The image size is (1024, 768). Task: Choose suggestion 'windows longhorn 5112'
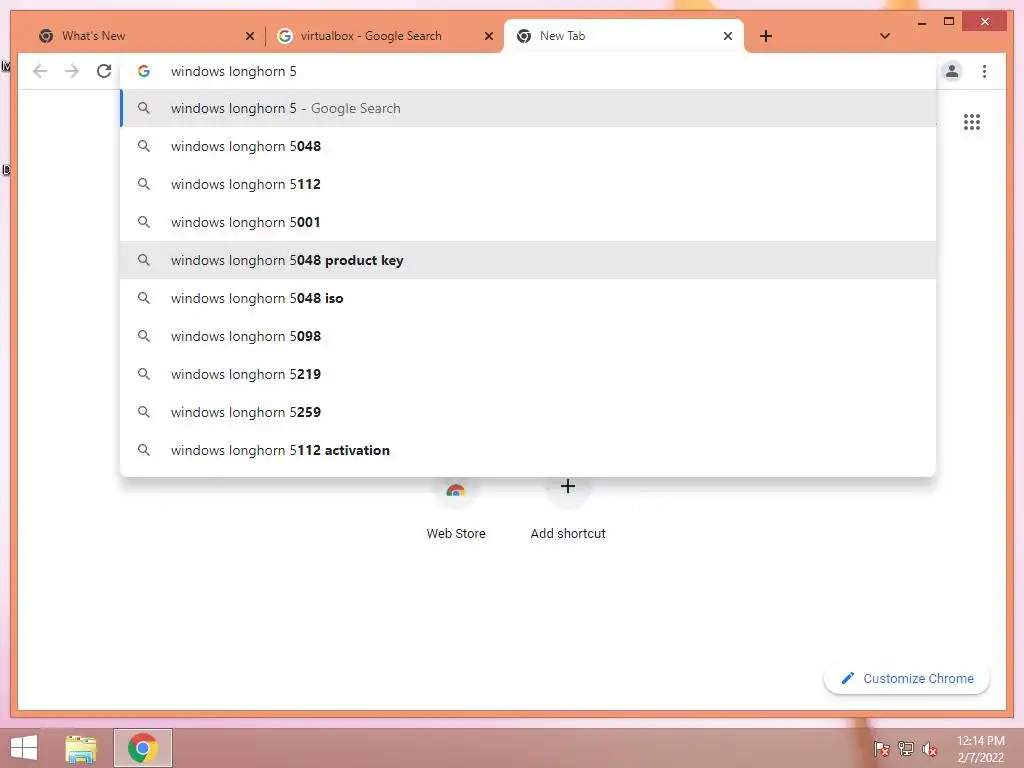(528, 184)
